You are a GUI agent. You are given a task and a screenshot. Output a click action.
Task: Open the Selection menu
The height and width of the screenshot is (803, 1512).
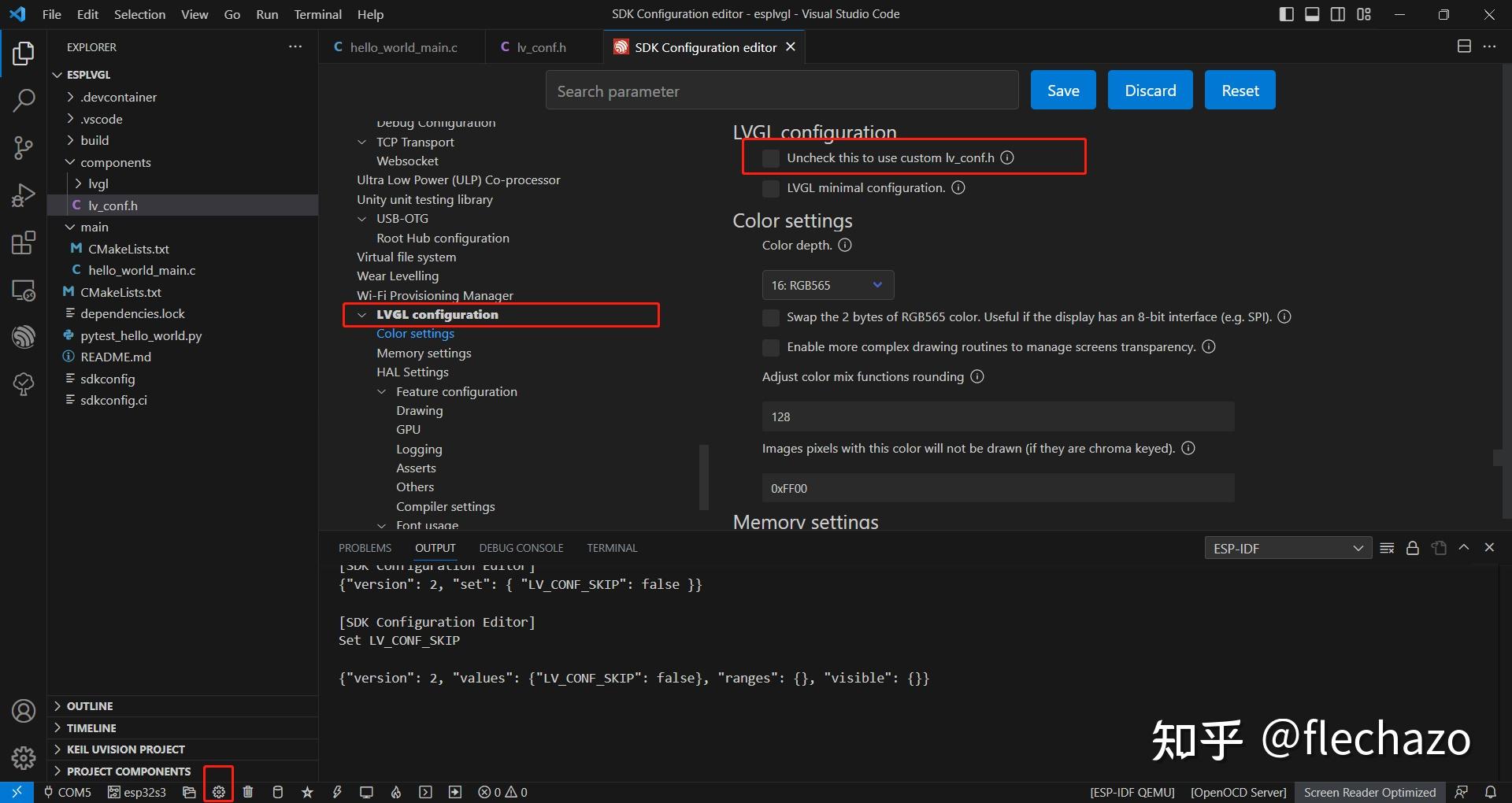point(139,14)
